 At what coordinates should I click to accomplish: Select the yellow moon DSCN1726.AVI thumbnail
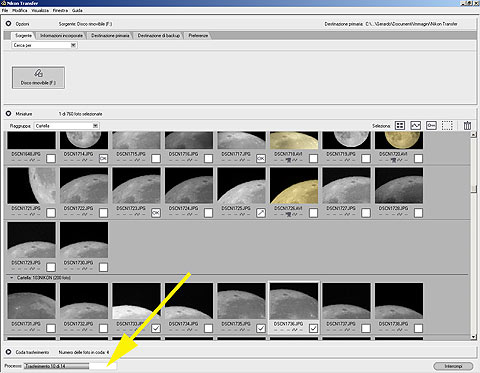coord(294,186)
